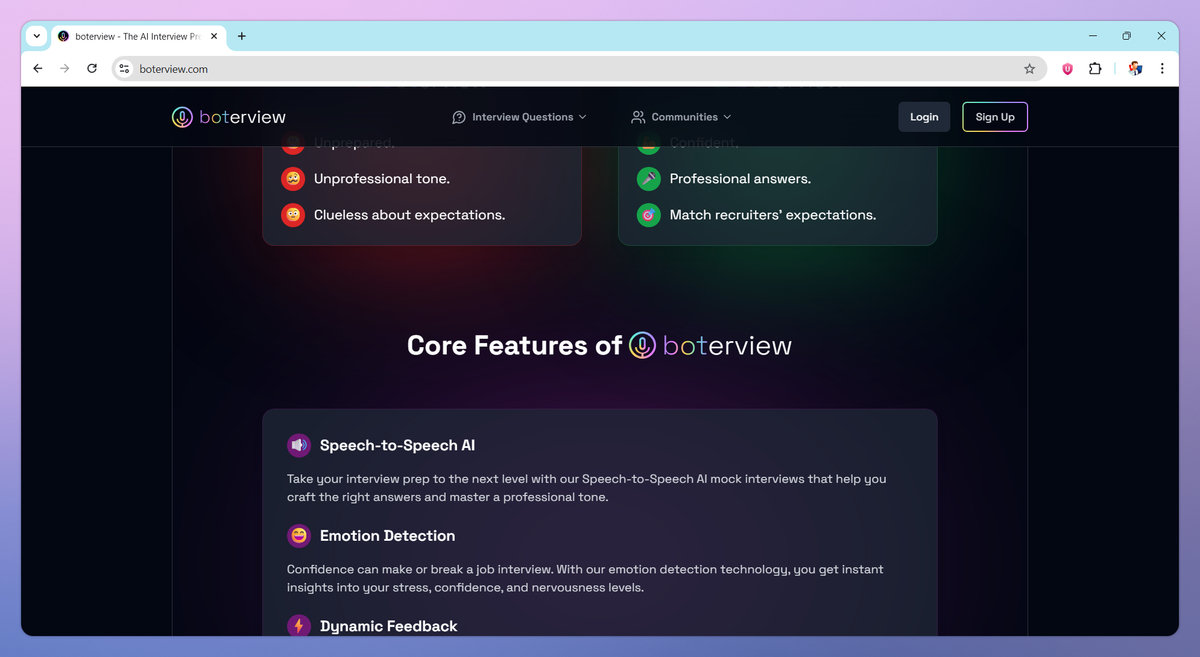Viewport: 1200px width, 657px height.
Task: Click the Login button
Action: 924,117
